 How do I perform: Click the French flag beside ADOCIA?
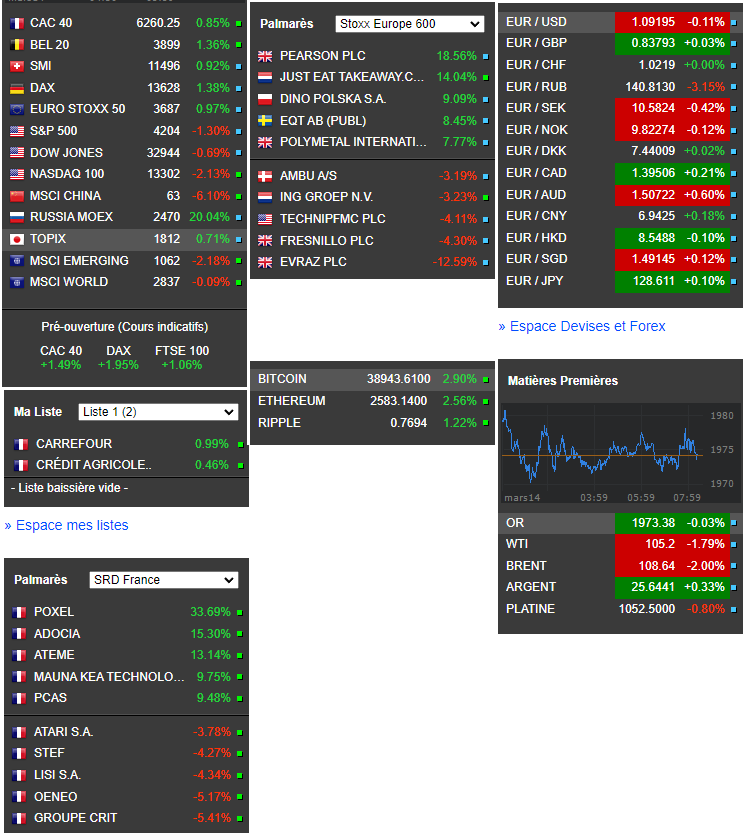(x=19, y=634)
